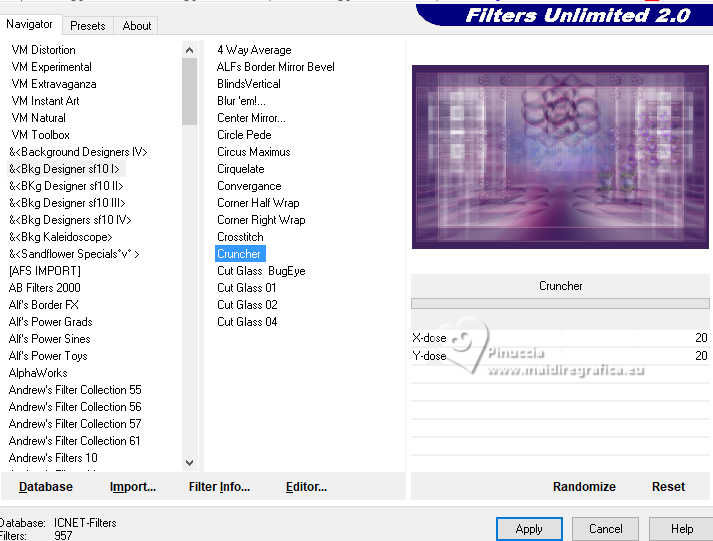Select &<Bkg Designer sf10 III> category
Image resolution: width=713 pixels, height=541 pixels.
pos(67,203)
